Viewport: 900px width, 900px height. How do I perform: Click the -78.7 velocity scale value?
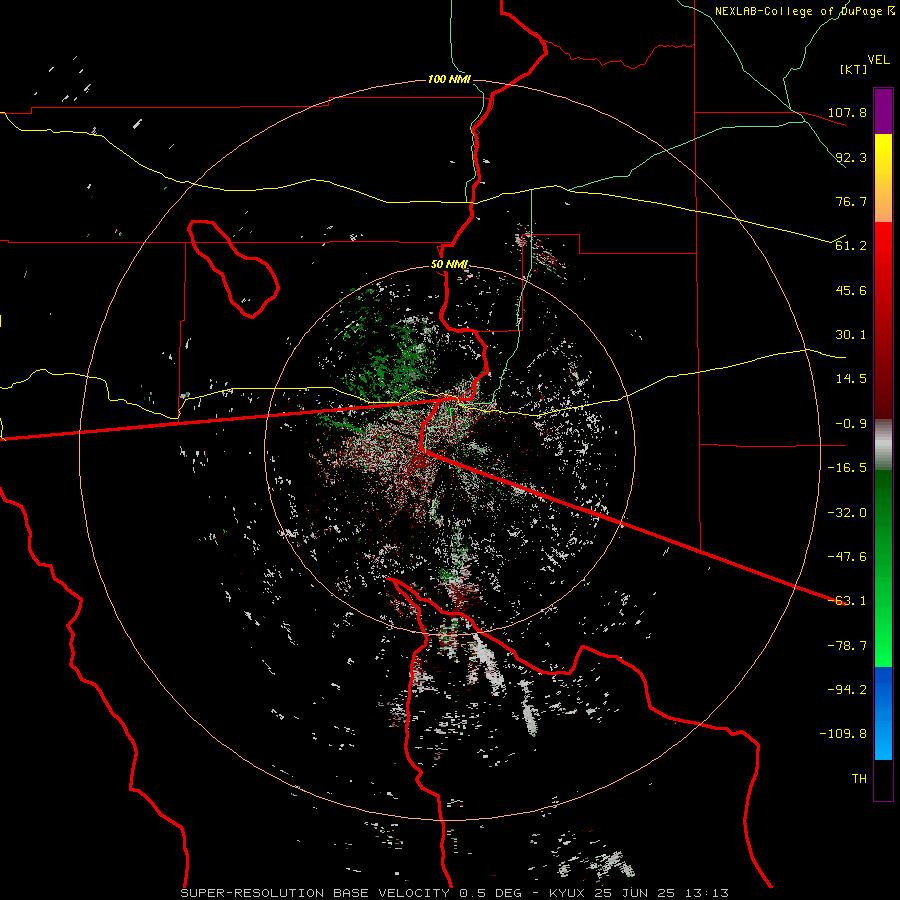[x=847, y=646]
